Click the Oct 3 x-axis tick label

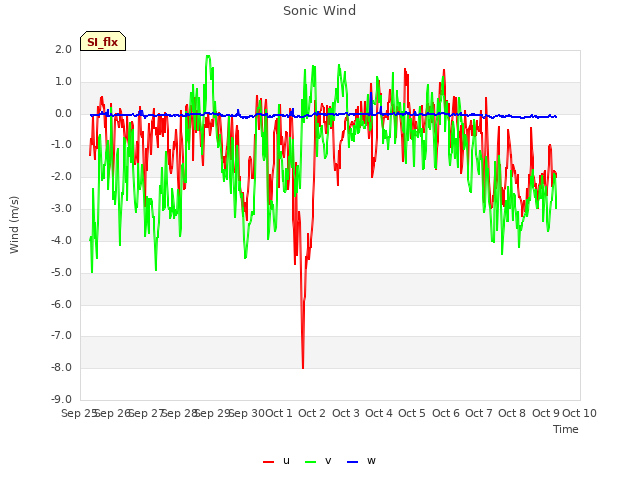pos(346,413)
